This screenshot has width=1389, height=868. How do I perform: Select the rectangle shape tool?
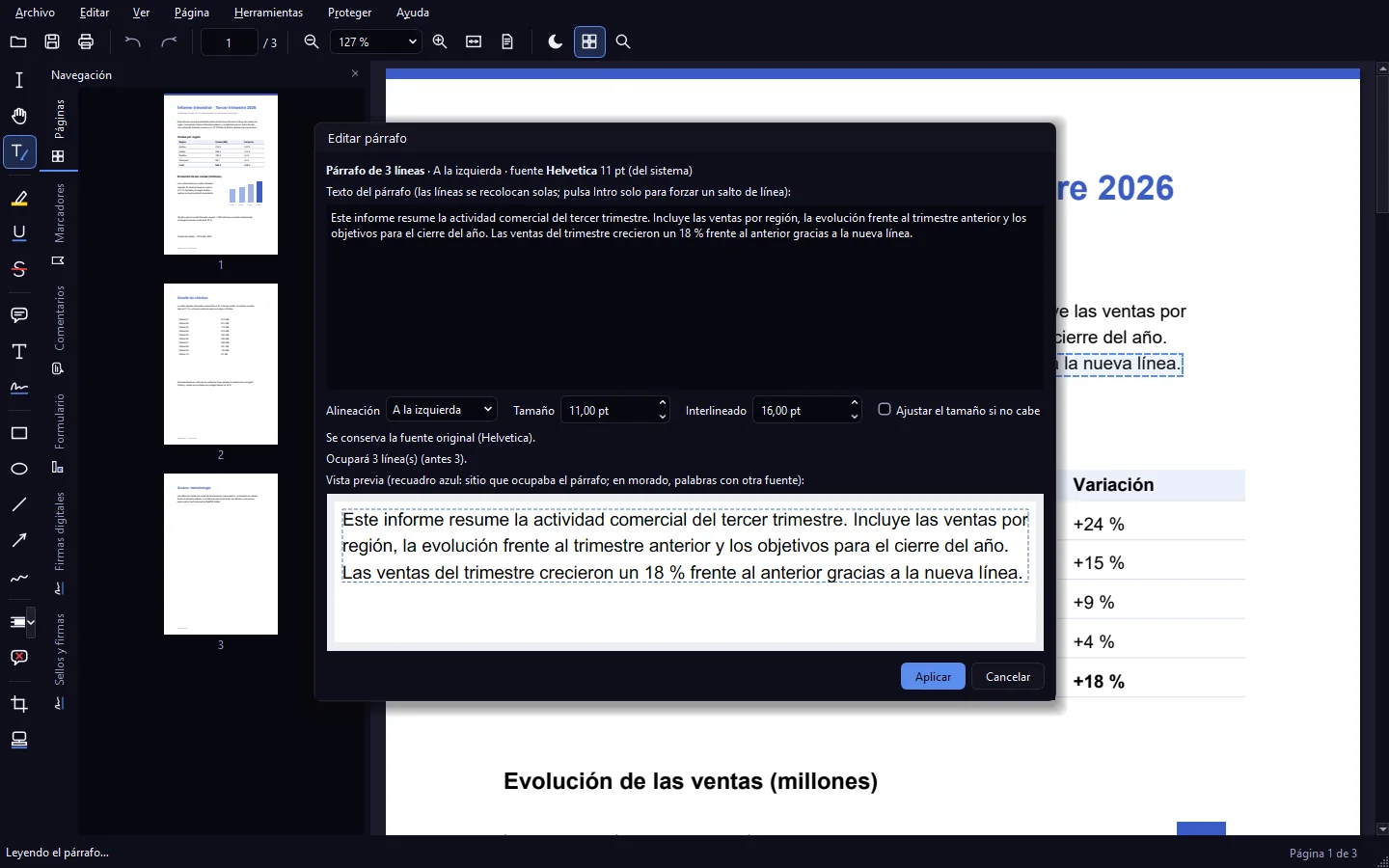coord(19,433)
